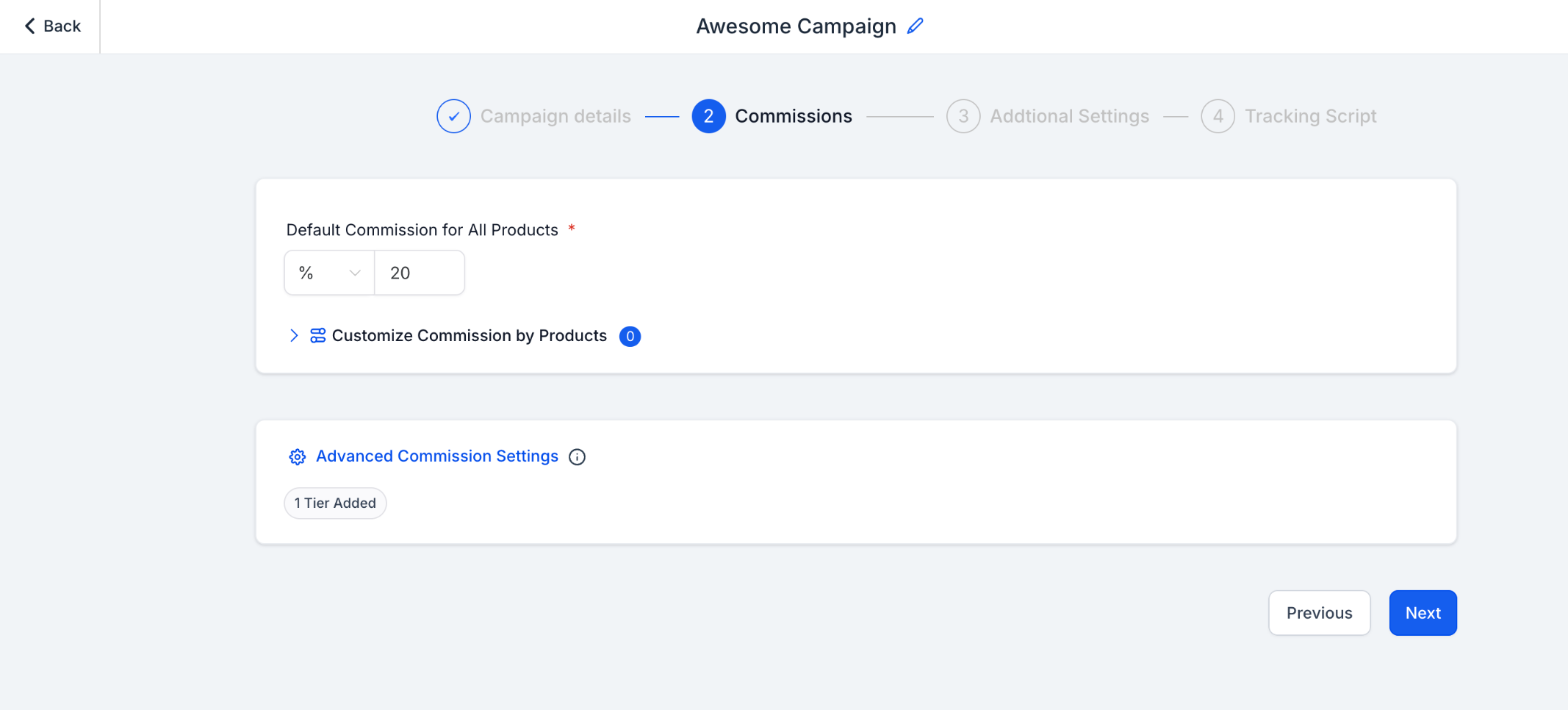Click the commission value field showing 20
1568x710 pixels.
420,273
